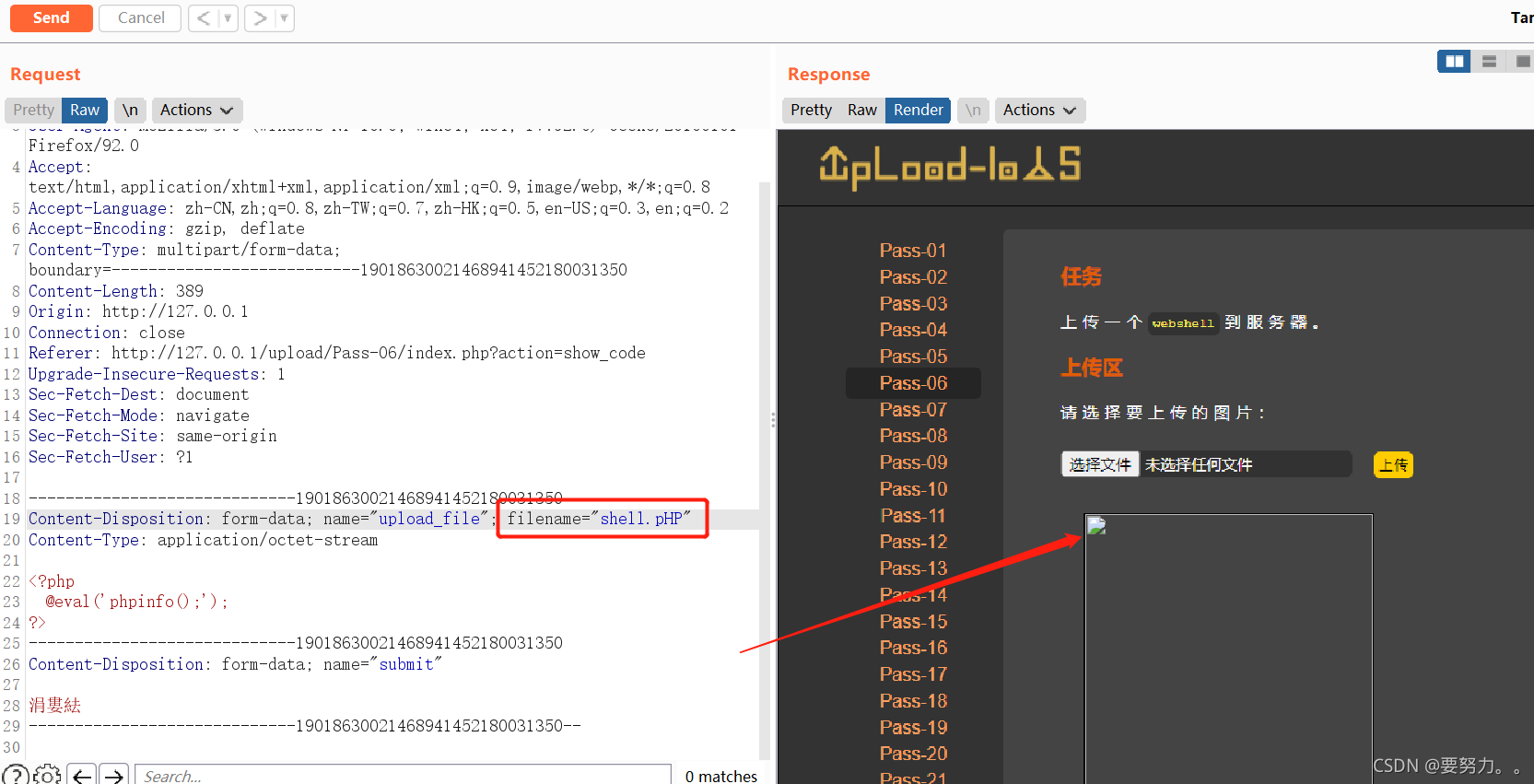
Task: Click the name="submit" Content-Disposition line
Action: pyautogui.click(x=235, y=664)
